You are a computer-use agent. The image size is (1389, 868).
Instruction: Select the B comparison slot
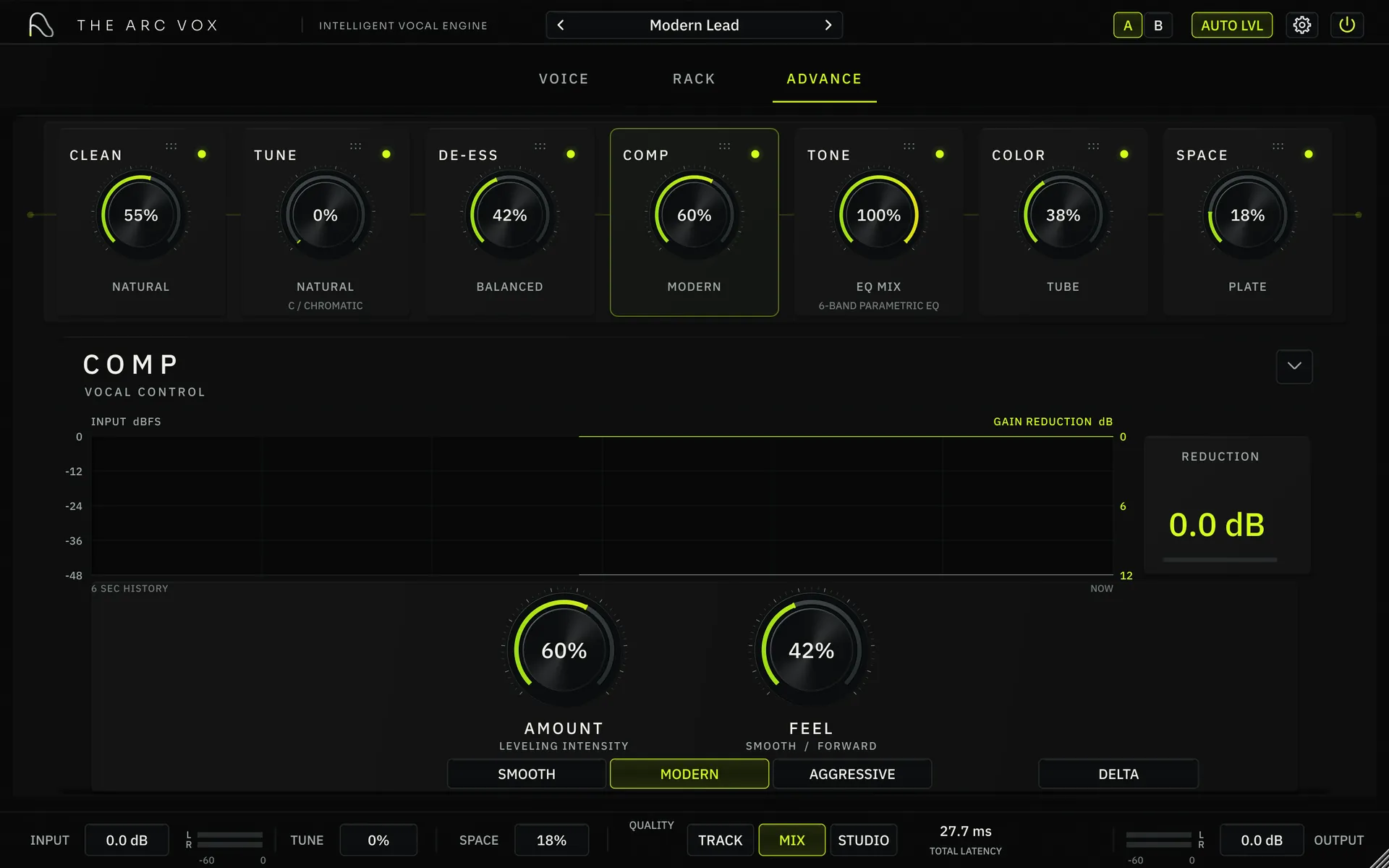[x=1158, y=25]
